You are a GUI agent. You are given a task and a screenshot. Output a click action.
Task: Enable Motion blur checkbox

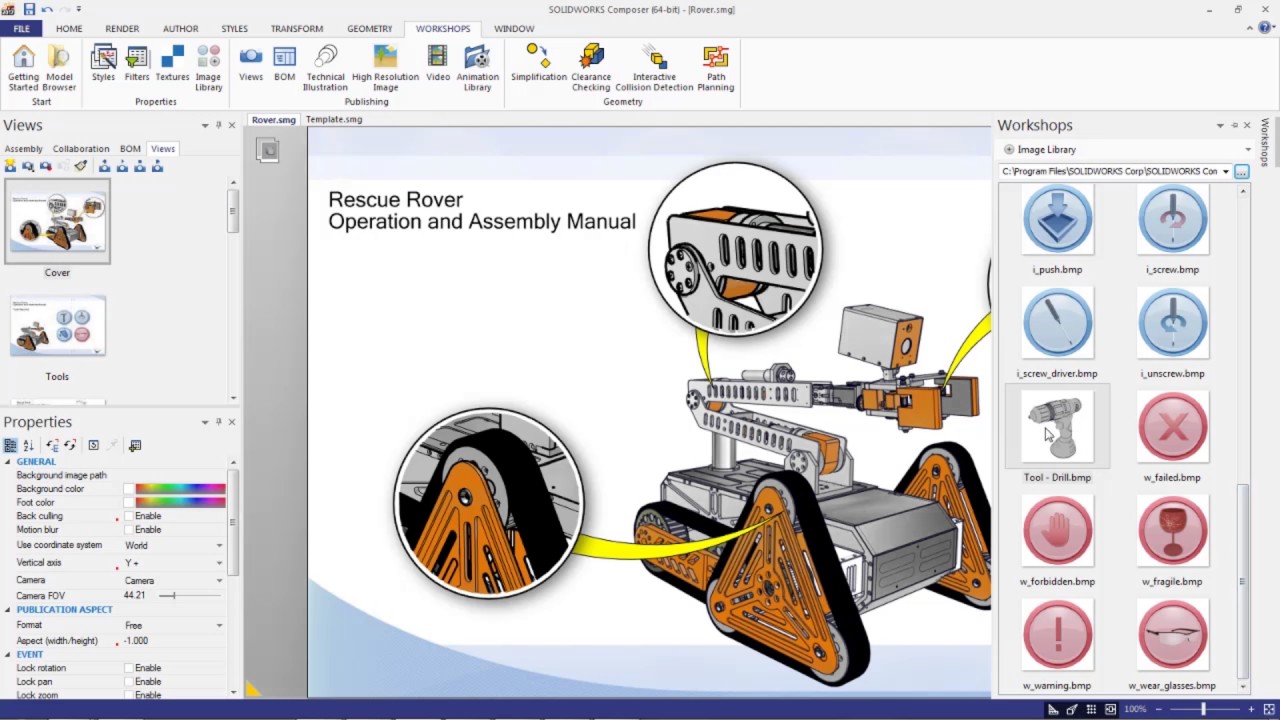(128, 530)
